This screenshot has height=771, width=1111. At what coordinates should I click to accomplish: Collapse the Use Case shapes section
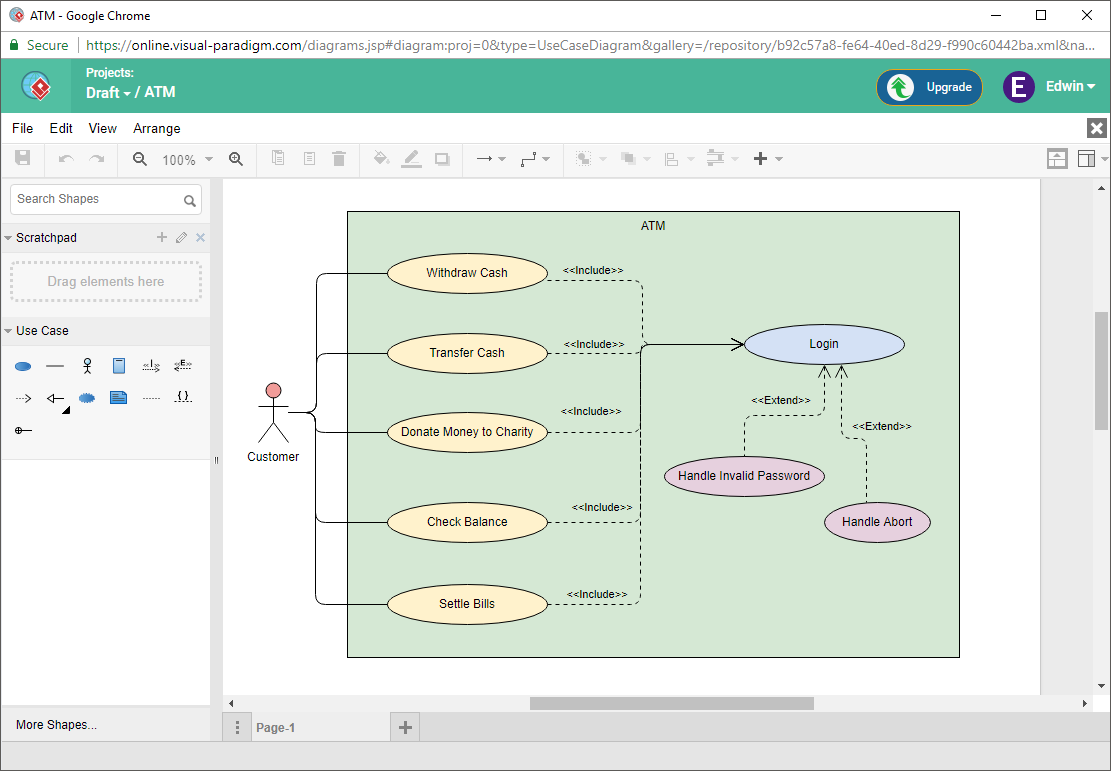9,331
